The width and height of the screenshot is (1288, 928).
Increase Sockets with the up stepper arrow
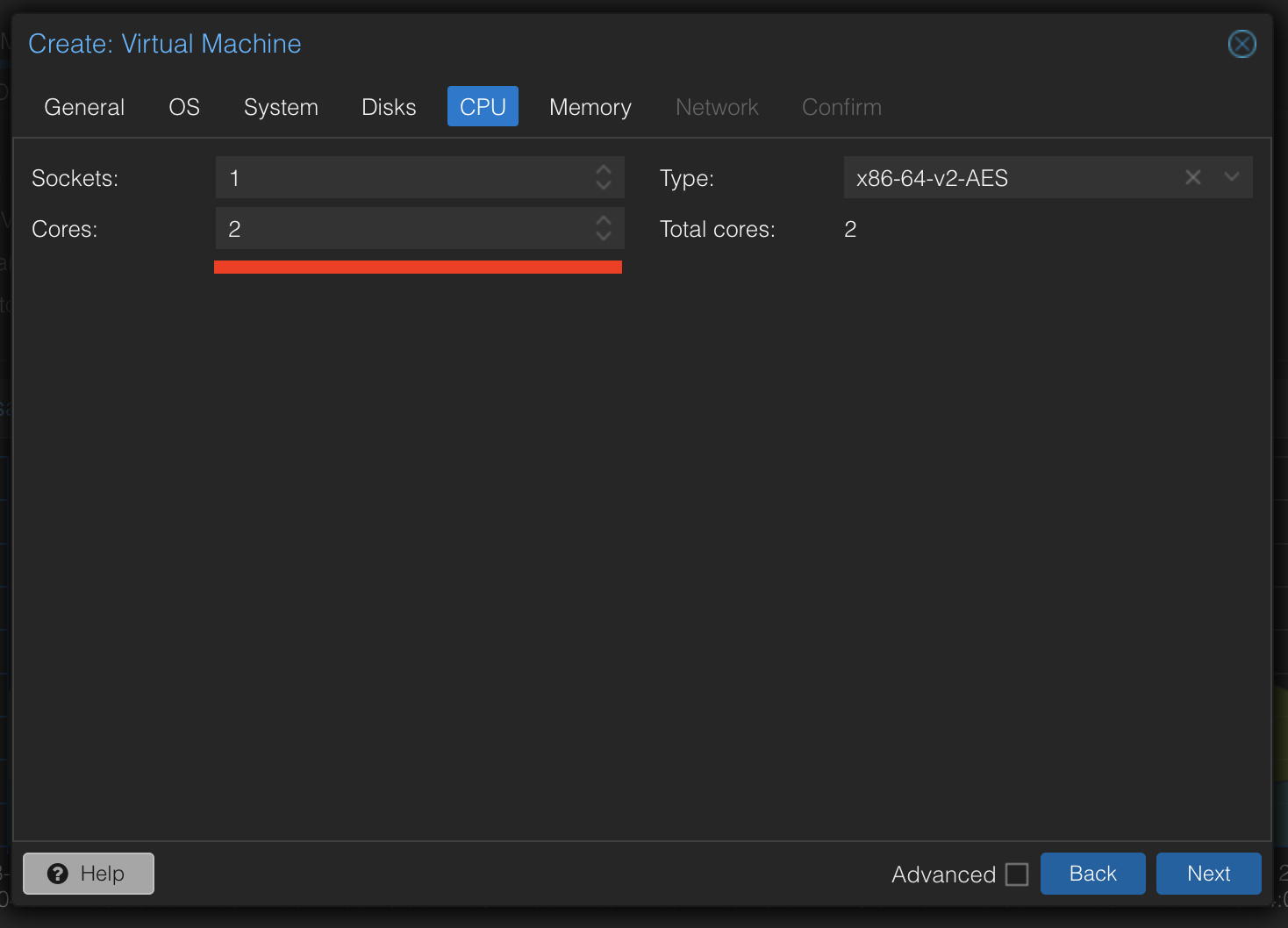604,169
